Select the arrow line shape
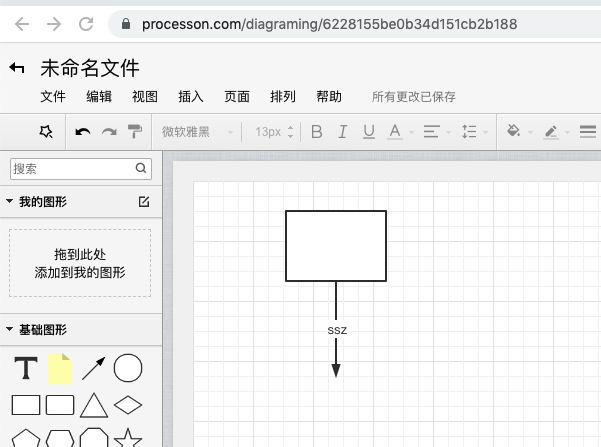 click(x=94, y=368)
